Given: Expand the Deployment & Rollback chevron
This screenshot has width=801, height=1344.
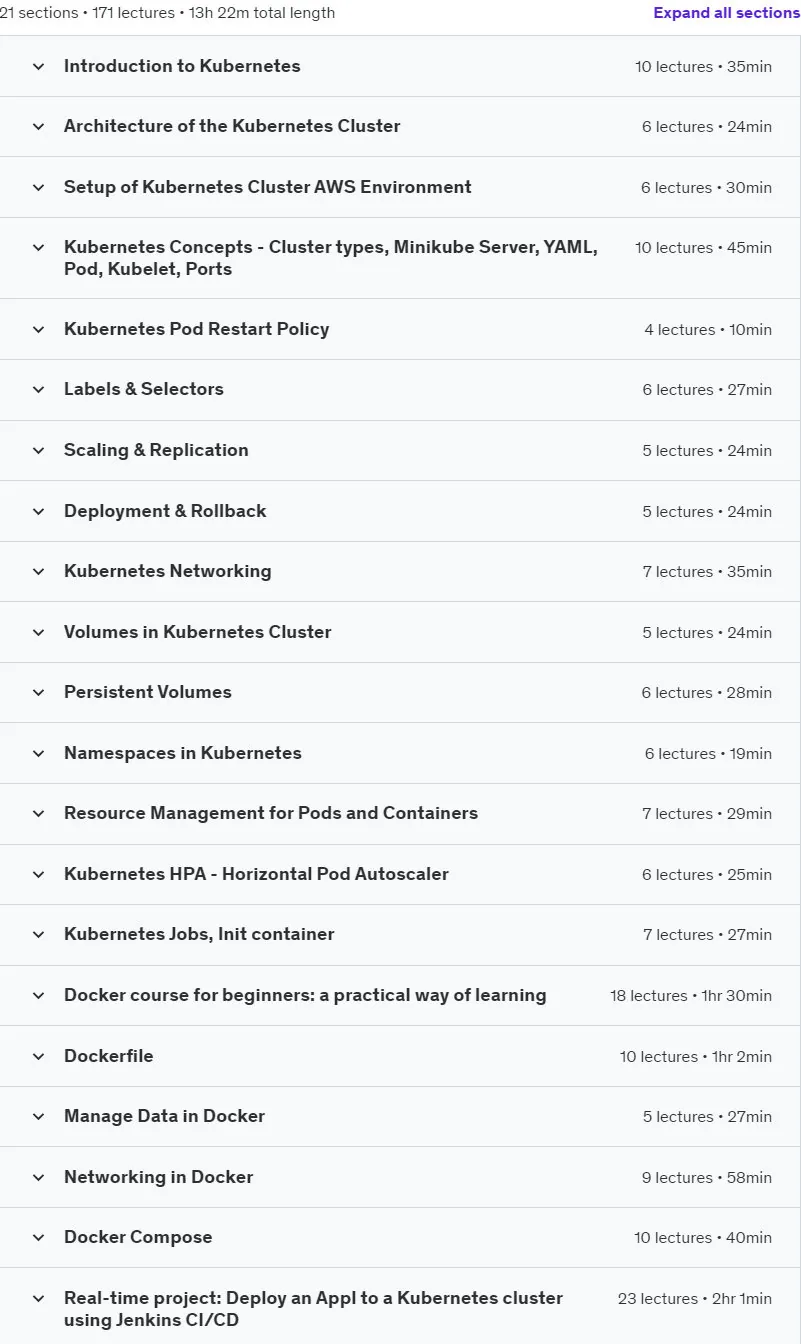Looking at the screenshot, I should (39, 511).
